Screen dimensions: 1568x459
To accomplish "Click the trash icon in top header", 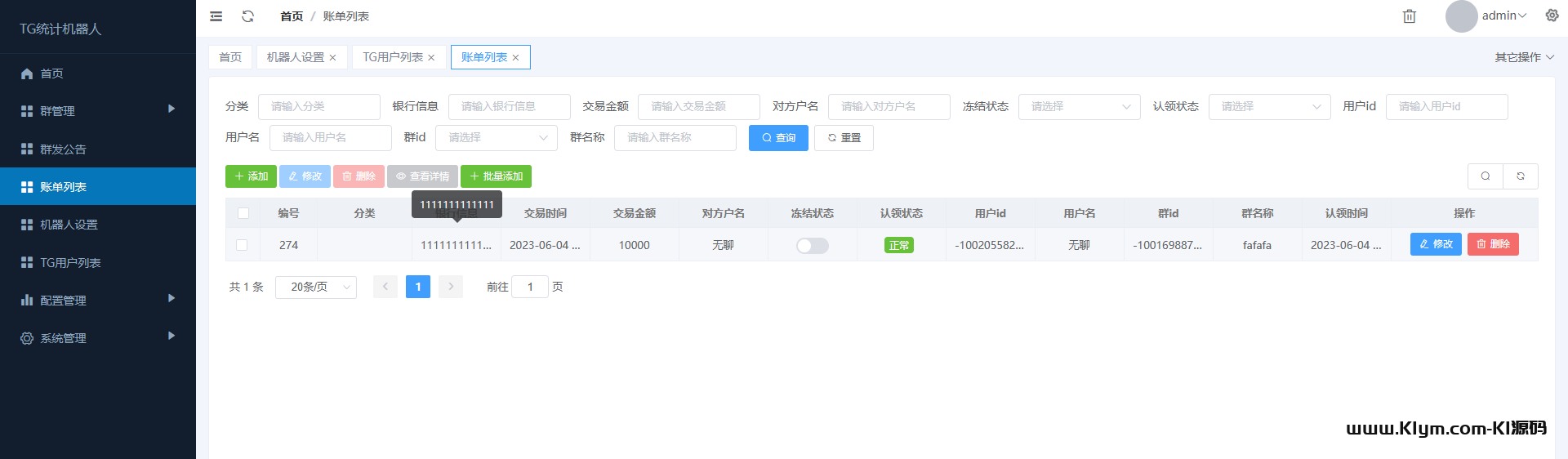I will pyautogui.click(x=1409, y=16).
